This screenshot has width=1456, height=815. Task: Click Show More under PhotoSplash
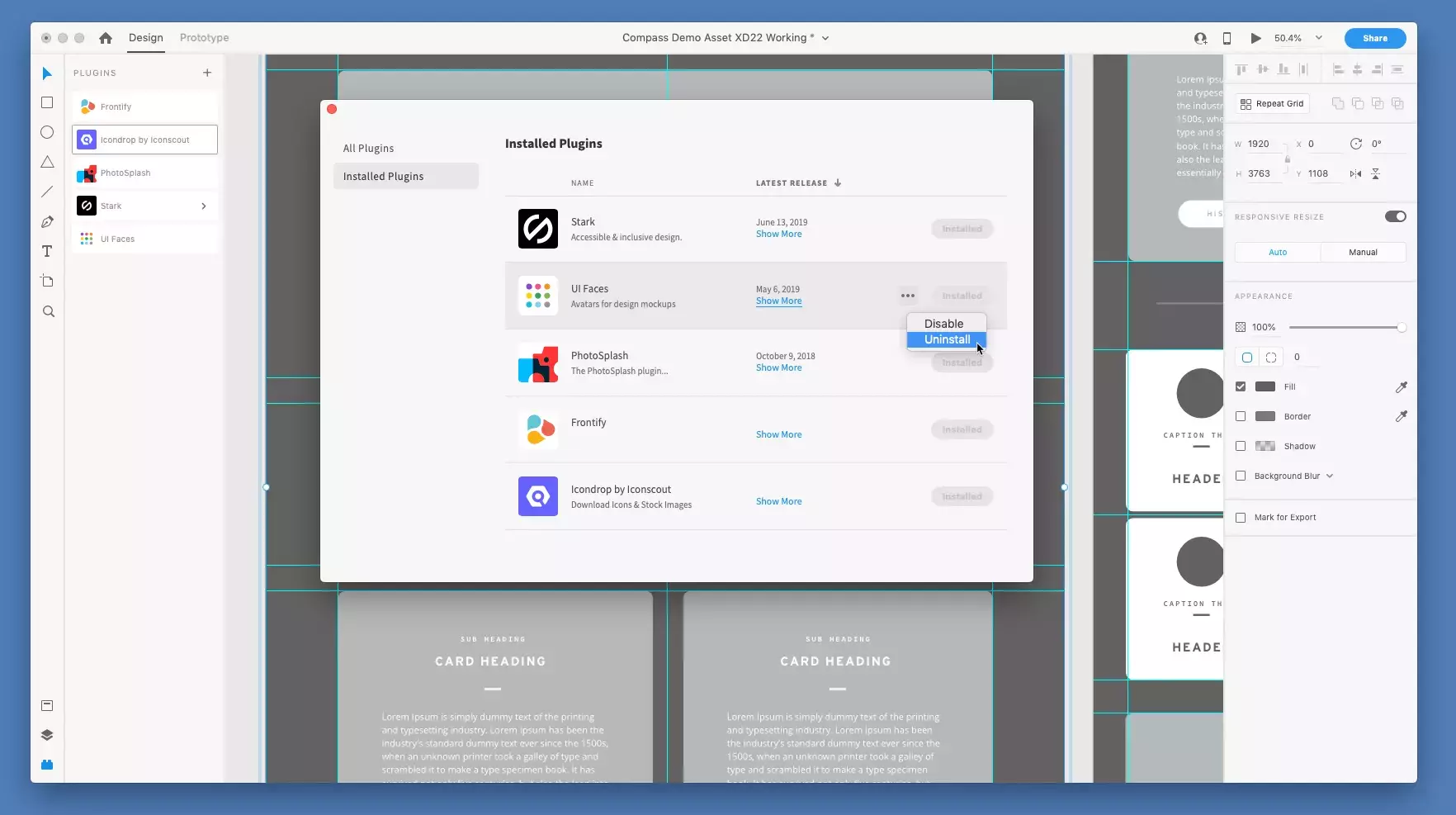[x=778, y=367]
